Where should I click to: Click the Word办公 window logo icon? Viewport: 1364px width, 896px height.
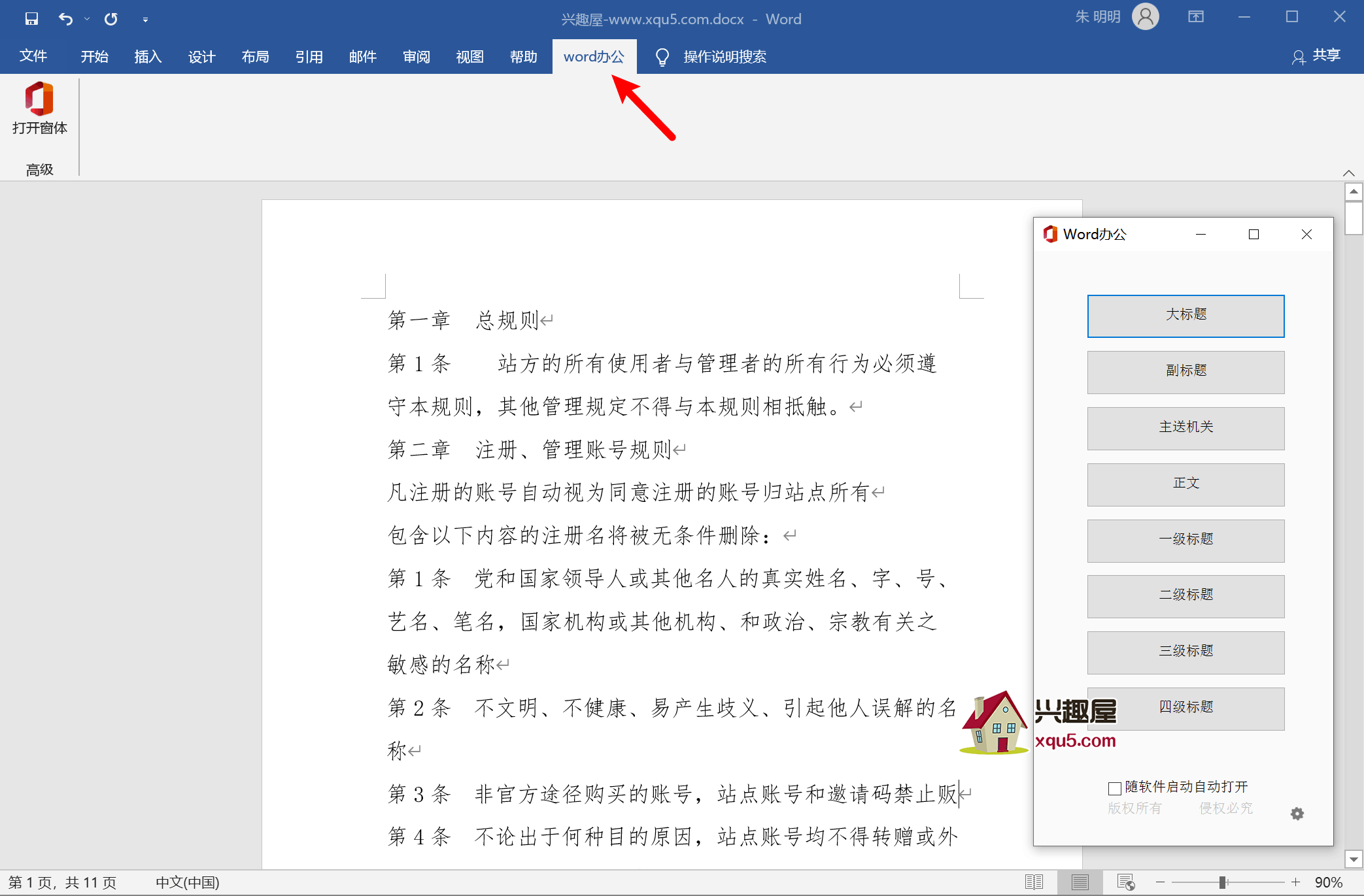1050,234
